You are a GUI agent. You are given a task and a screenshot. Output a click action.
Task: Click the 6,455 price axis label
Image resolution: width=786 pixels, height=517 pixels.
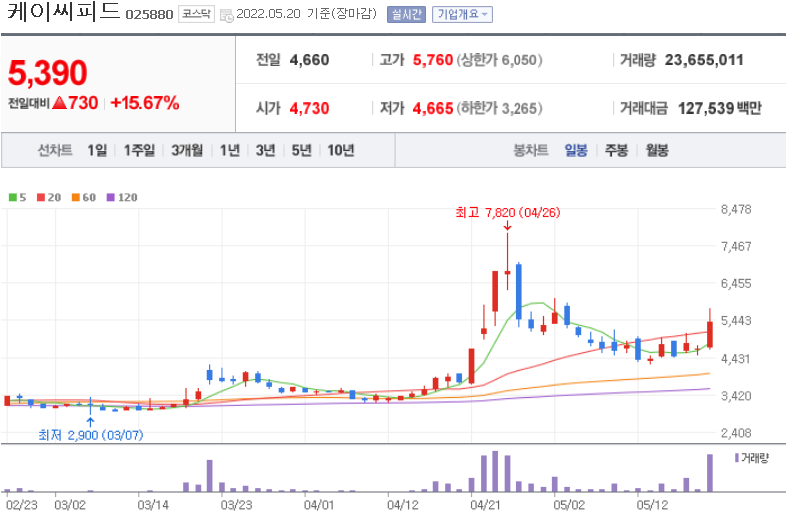pos(736,283)
